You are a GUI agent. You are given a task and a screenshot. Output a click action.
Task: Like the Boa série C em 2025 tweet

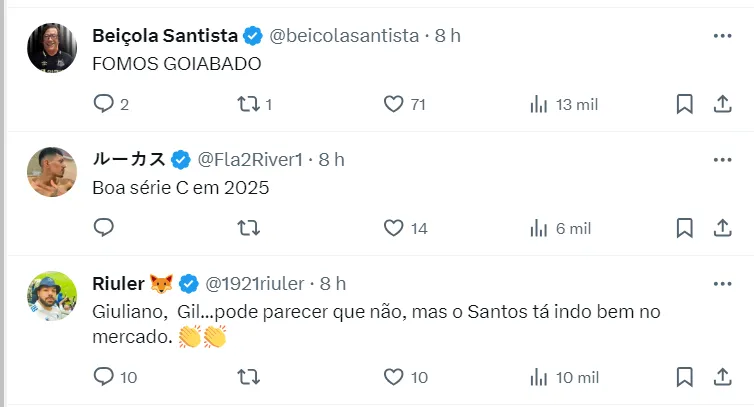point(394,228)
